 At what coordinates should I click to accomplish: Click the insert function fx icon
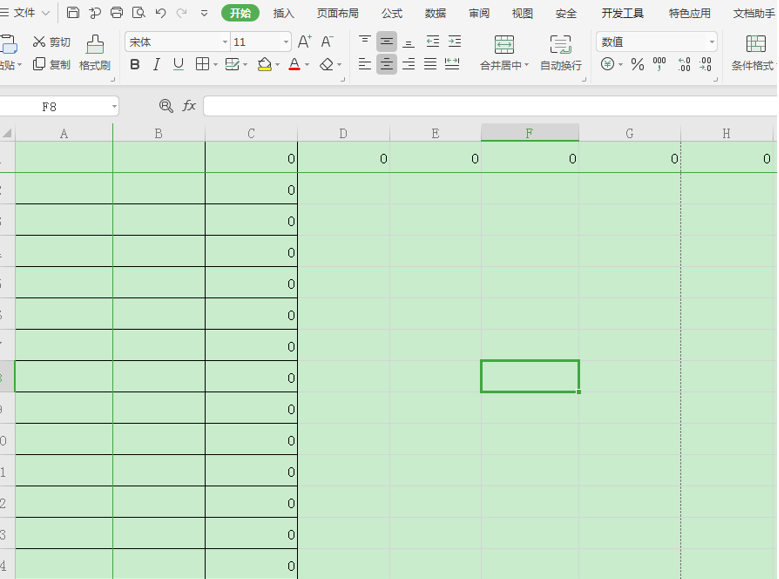coord(189,106)
